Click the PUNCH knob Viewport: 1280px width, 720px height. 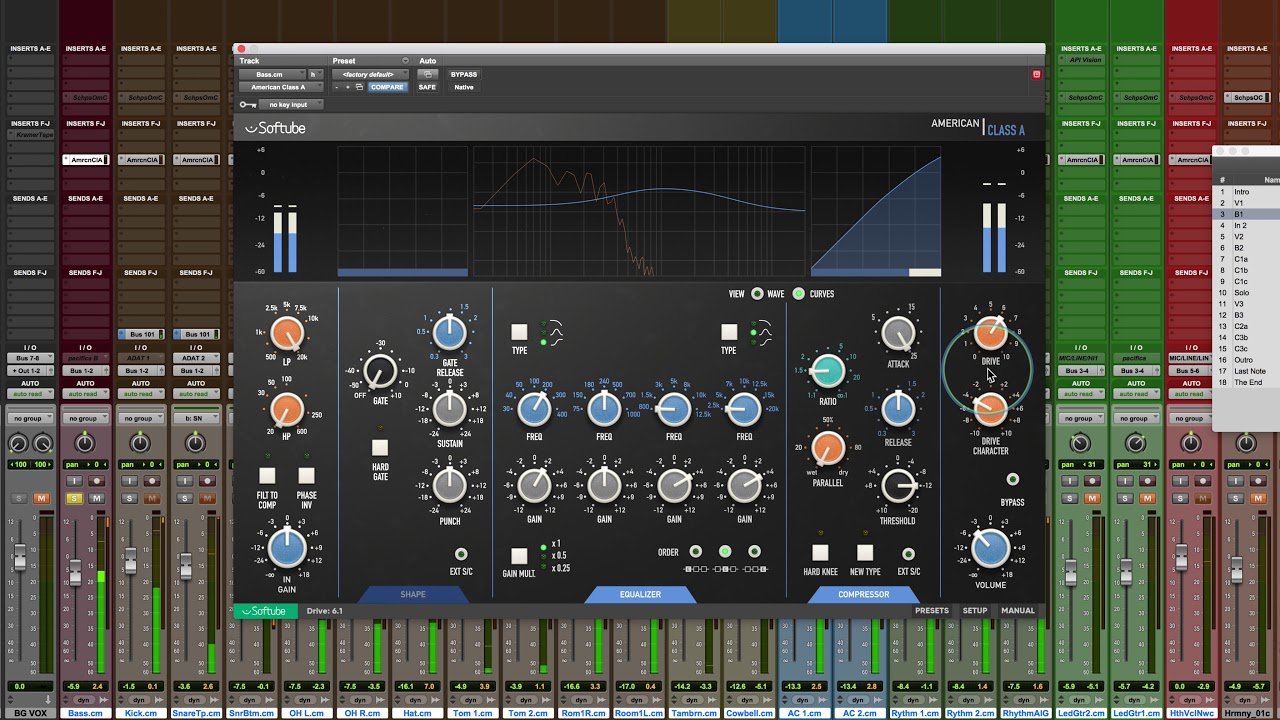click(450, 485)
